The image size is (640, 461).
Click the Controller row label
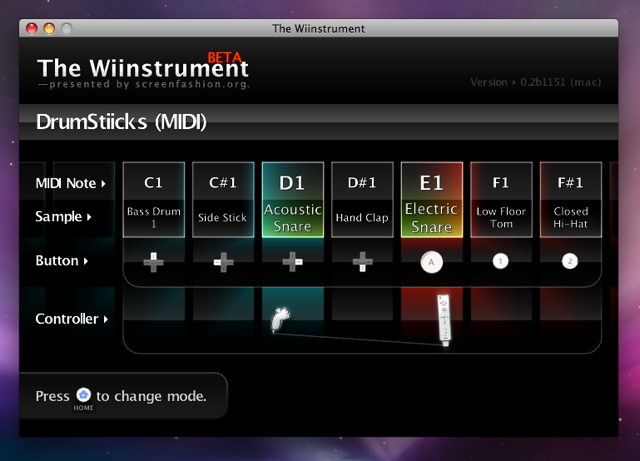(x=71, y=319)
